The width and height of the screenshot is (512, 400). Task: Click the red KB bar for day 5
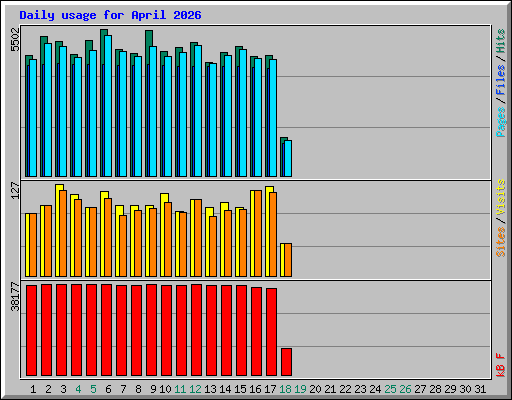(x=91, y=330)
